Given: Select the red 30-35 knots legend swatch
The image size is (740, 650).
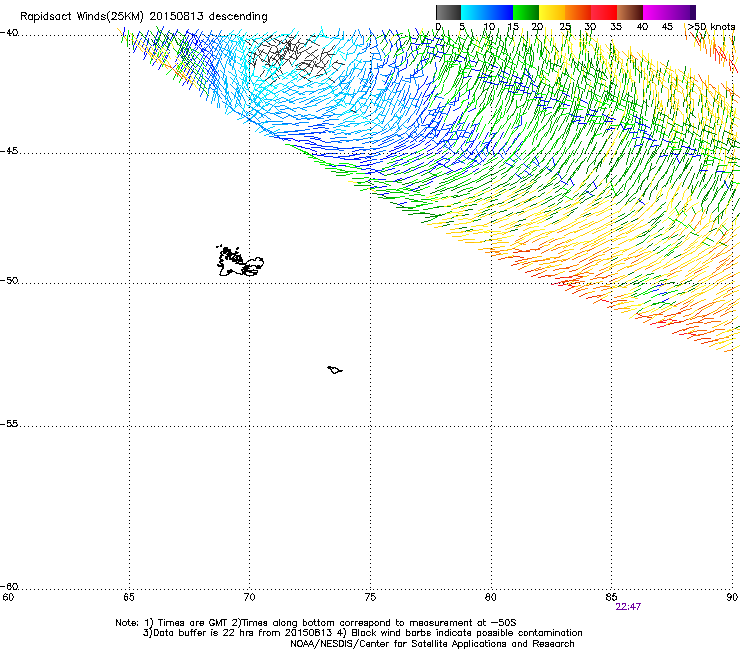Looking at the screenshot, I should pyautogui.click(x=604, y=12).
